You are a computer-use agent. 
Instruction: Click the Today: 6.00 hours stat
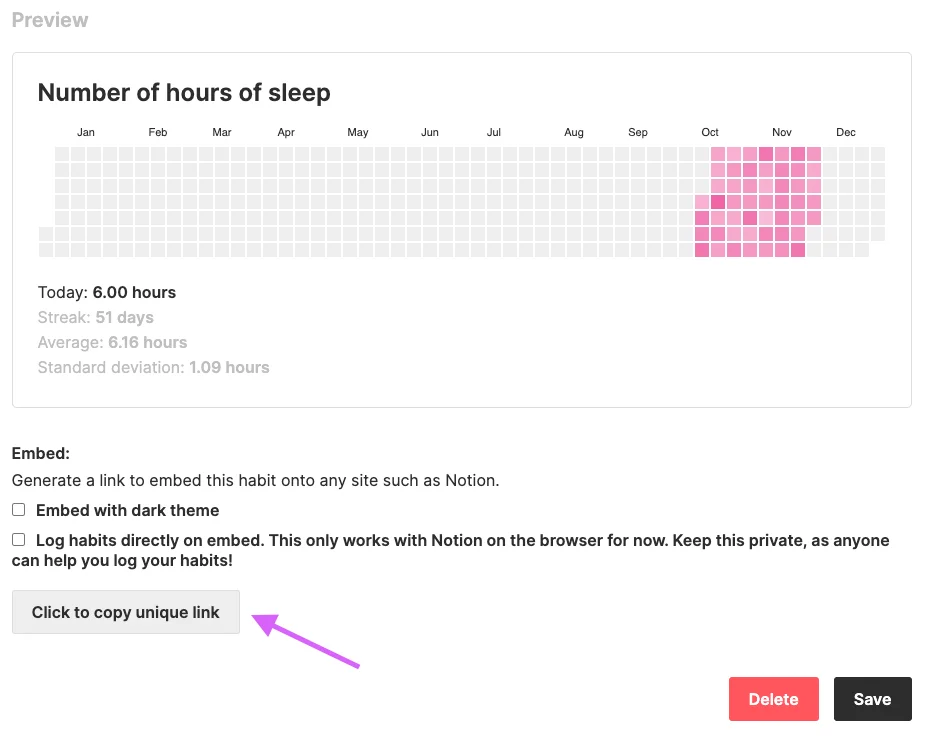pyautogui.click(x=107, y=292)
